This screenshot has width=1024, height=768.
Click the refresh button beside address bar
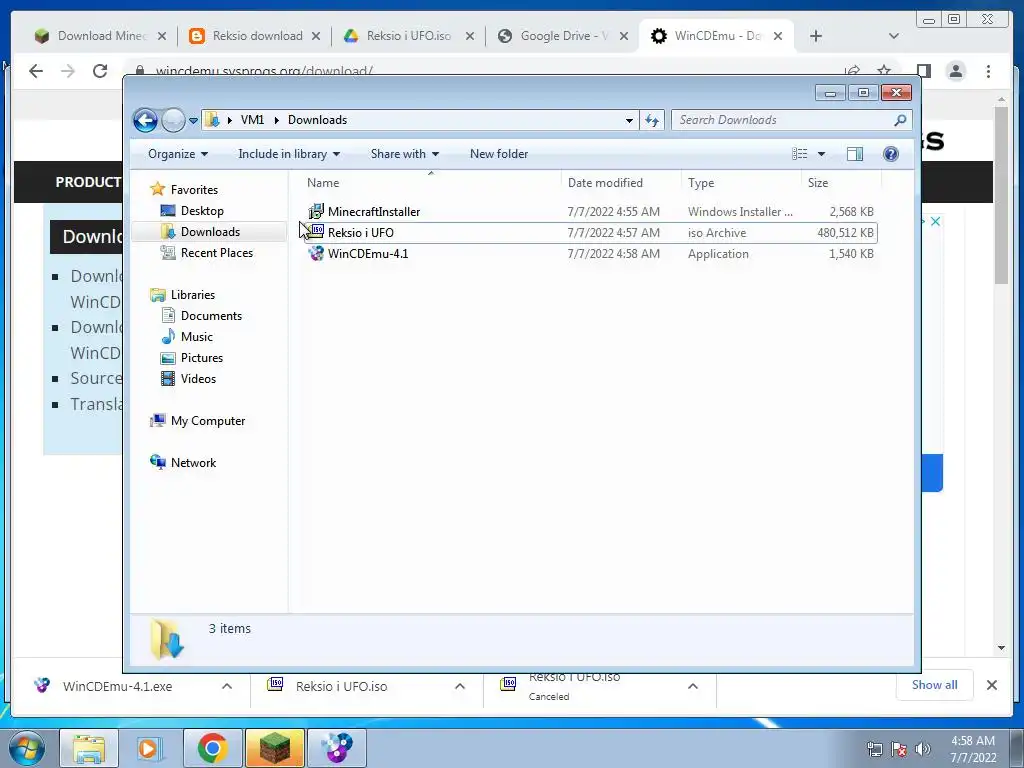click(652, 120)
